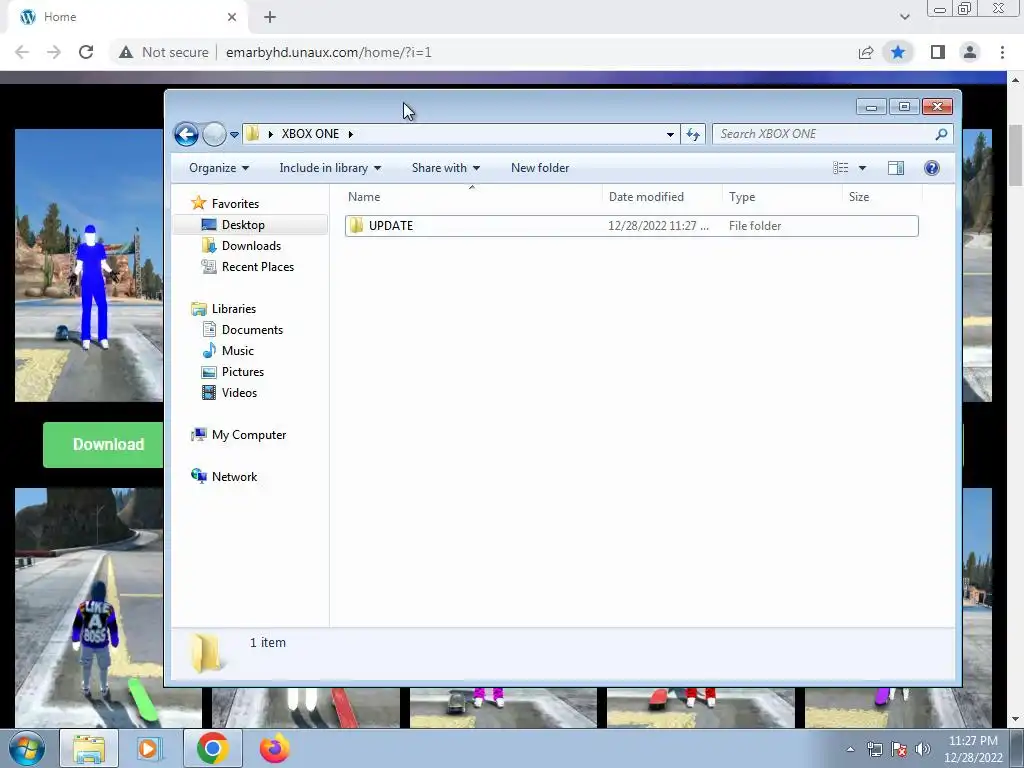Open the Windows Start menu
Image resolution: width=1024 pixels, height=768 pixels.
(27, 748)
